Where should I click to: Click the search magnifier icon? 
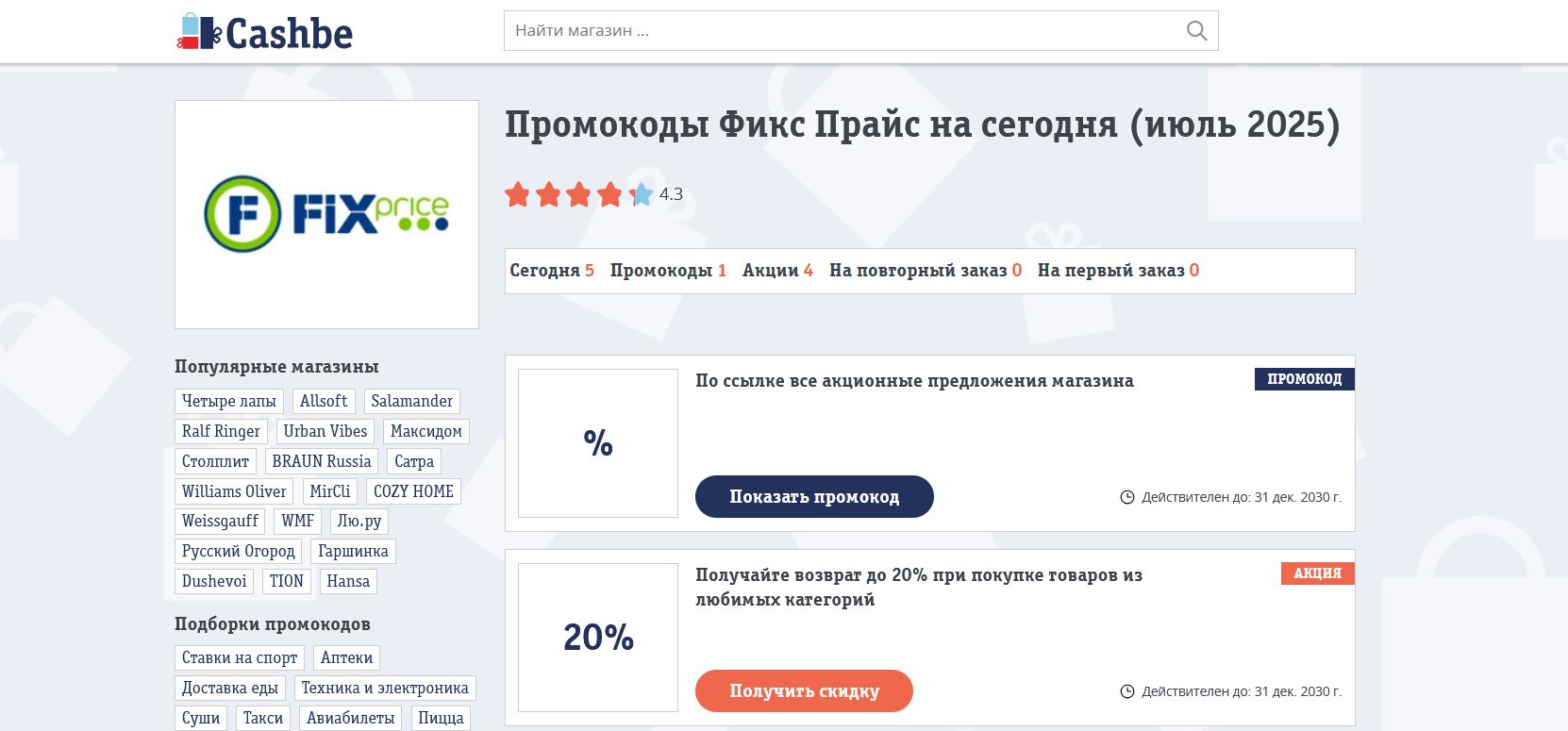[1196, 31]
